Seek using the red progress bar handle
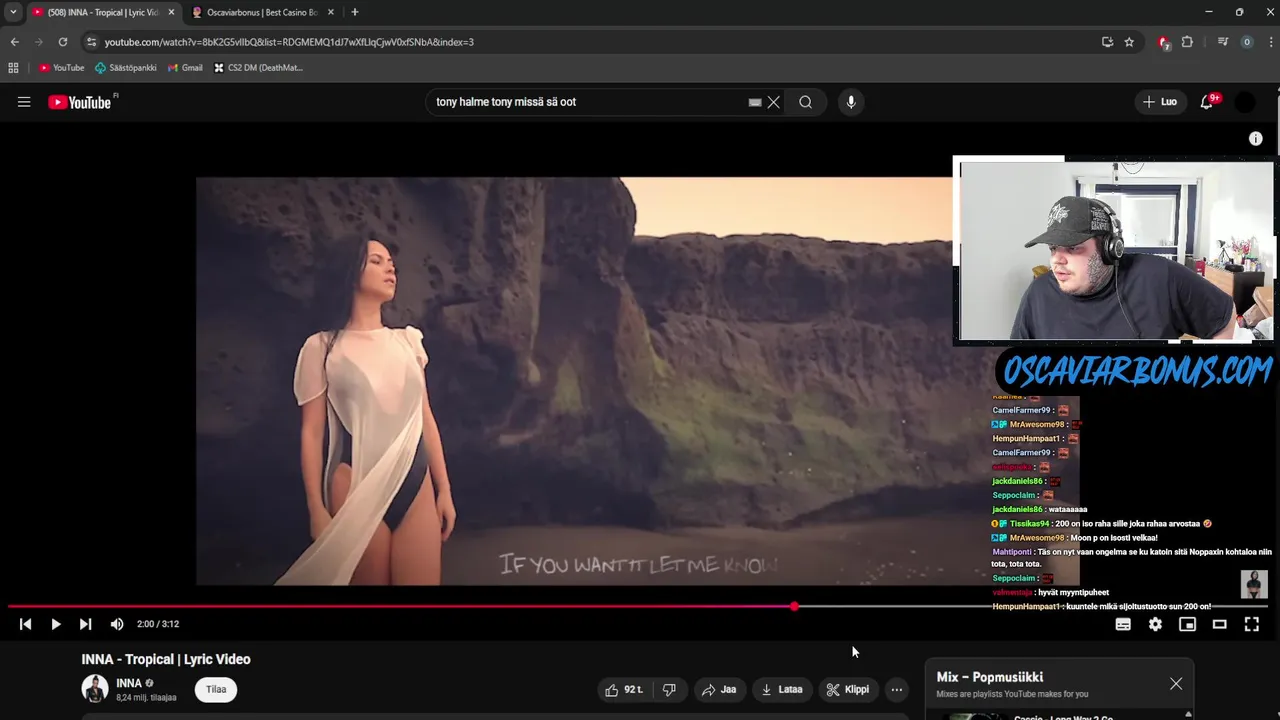The image size is (1280, 720). (x=794, y=606)
